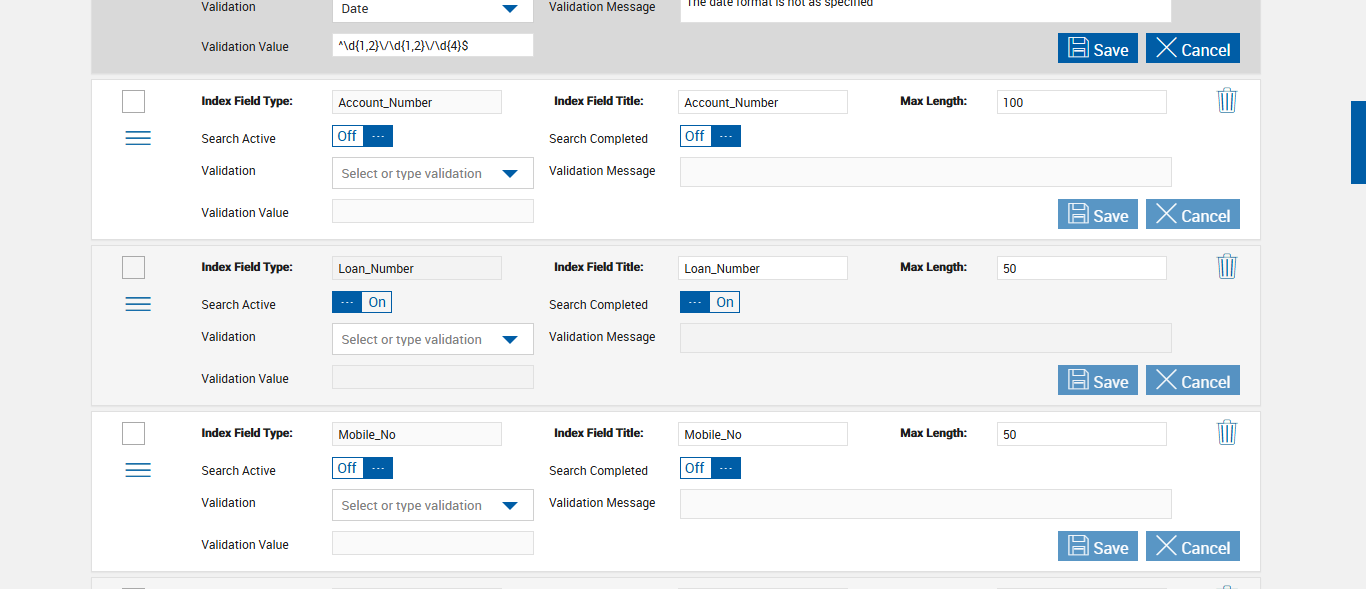
Task: Remove the Mobile_No field using trash icon
Action: pos(1227,432)
